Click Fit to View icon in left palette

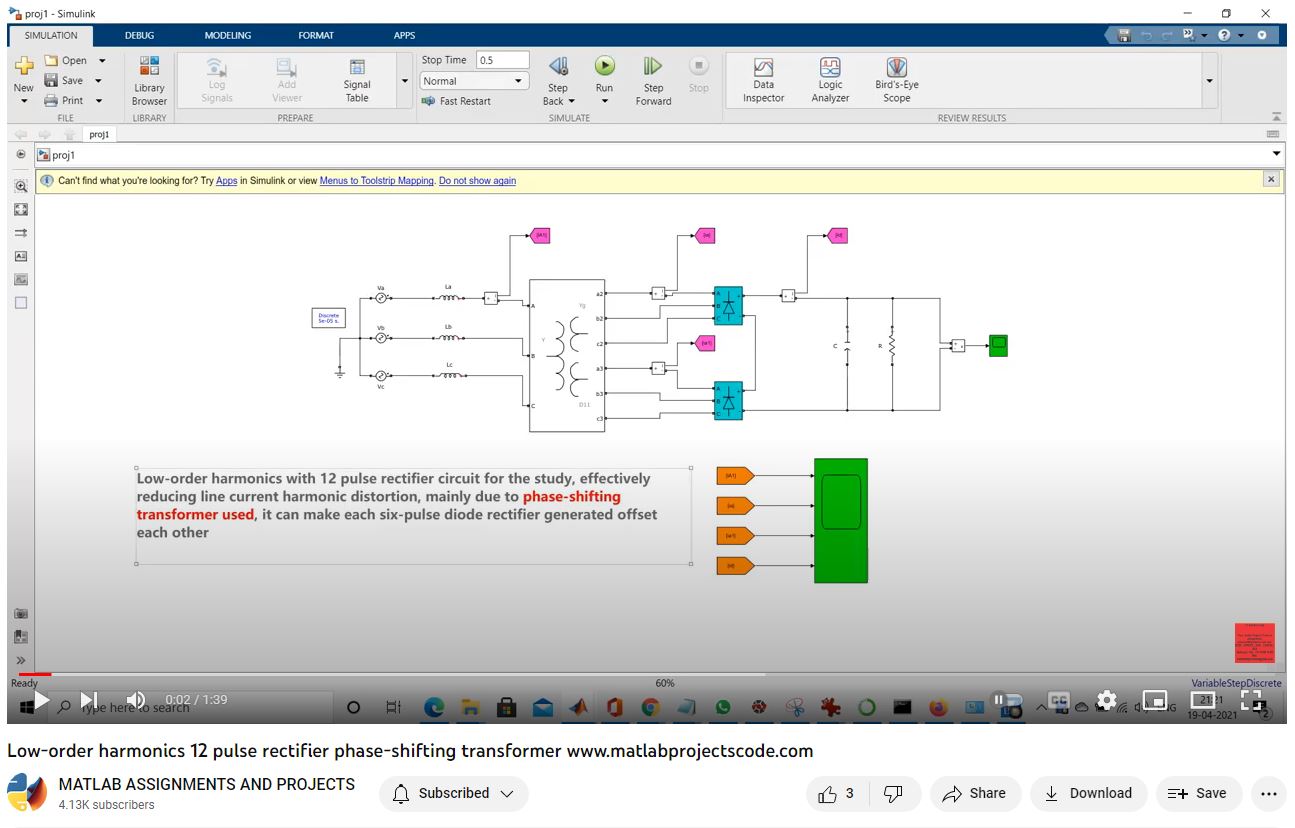coord(21,209)
